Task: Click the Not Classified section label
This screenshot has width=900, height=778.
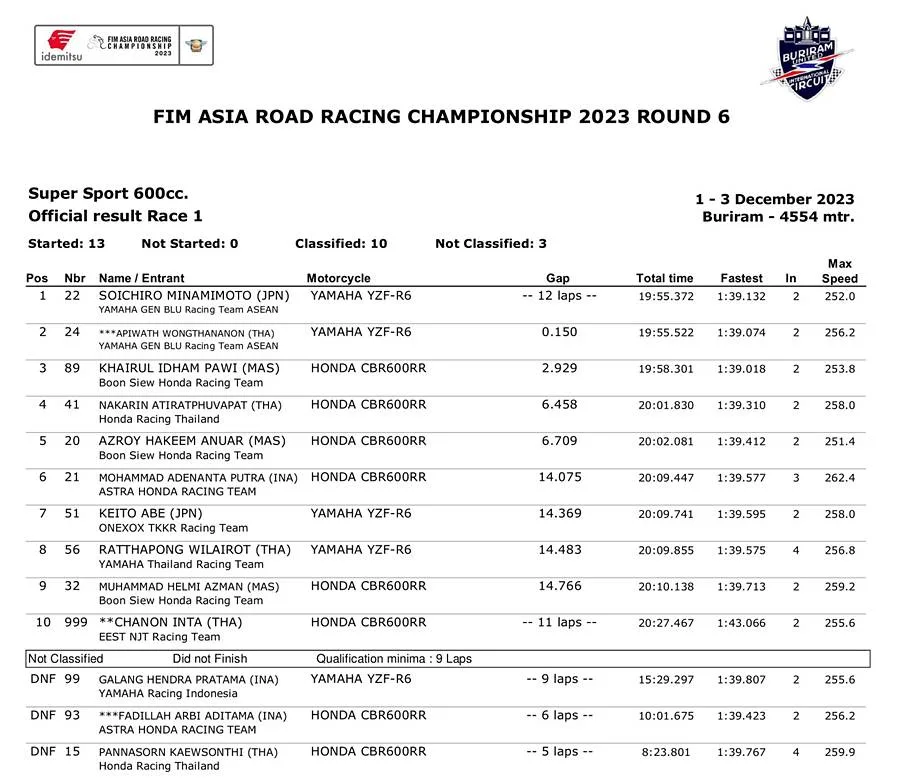Action: click(x=65, y=659)
